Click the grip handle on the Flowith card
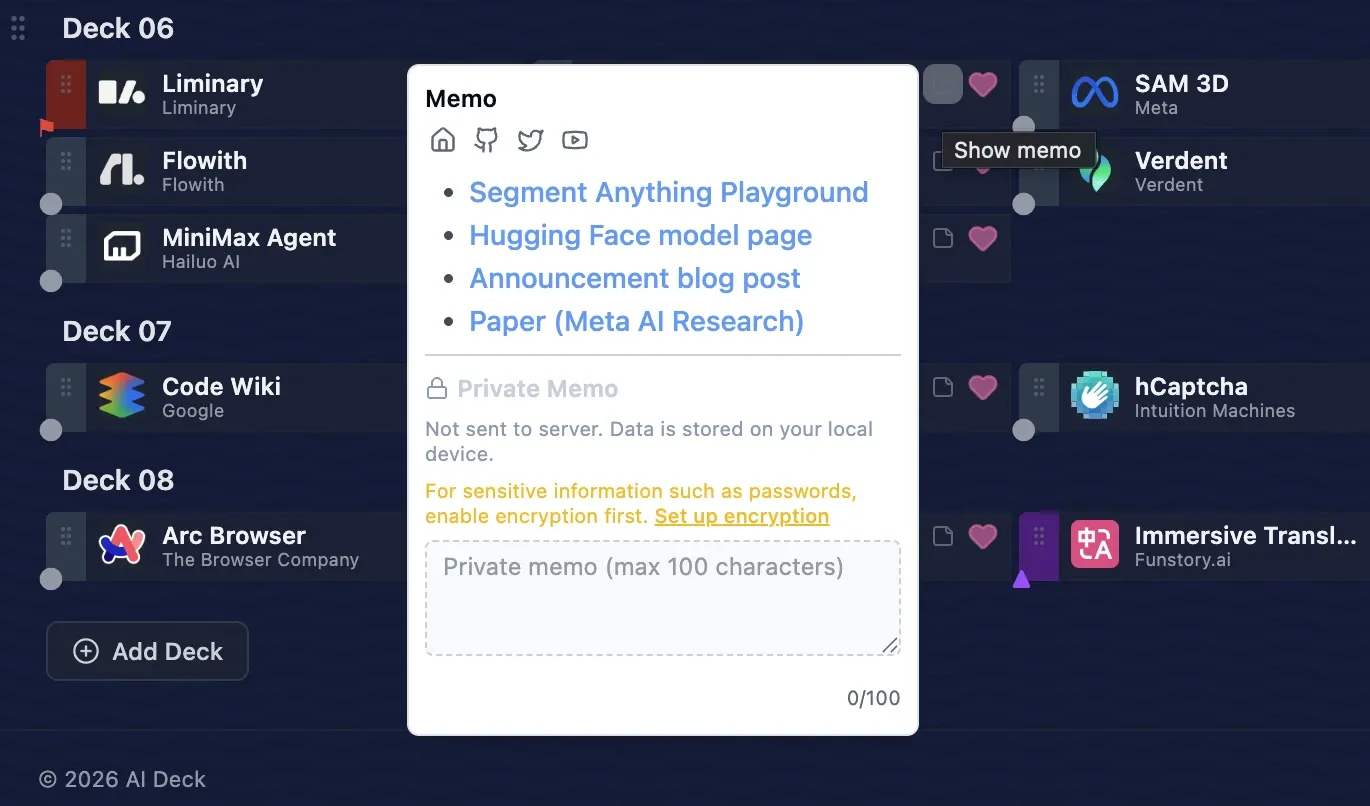This screenshot has width=1370, height=806. click(66, 161)
